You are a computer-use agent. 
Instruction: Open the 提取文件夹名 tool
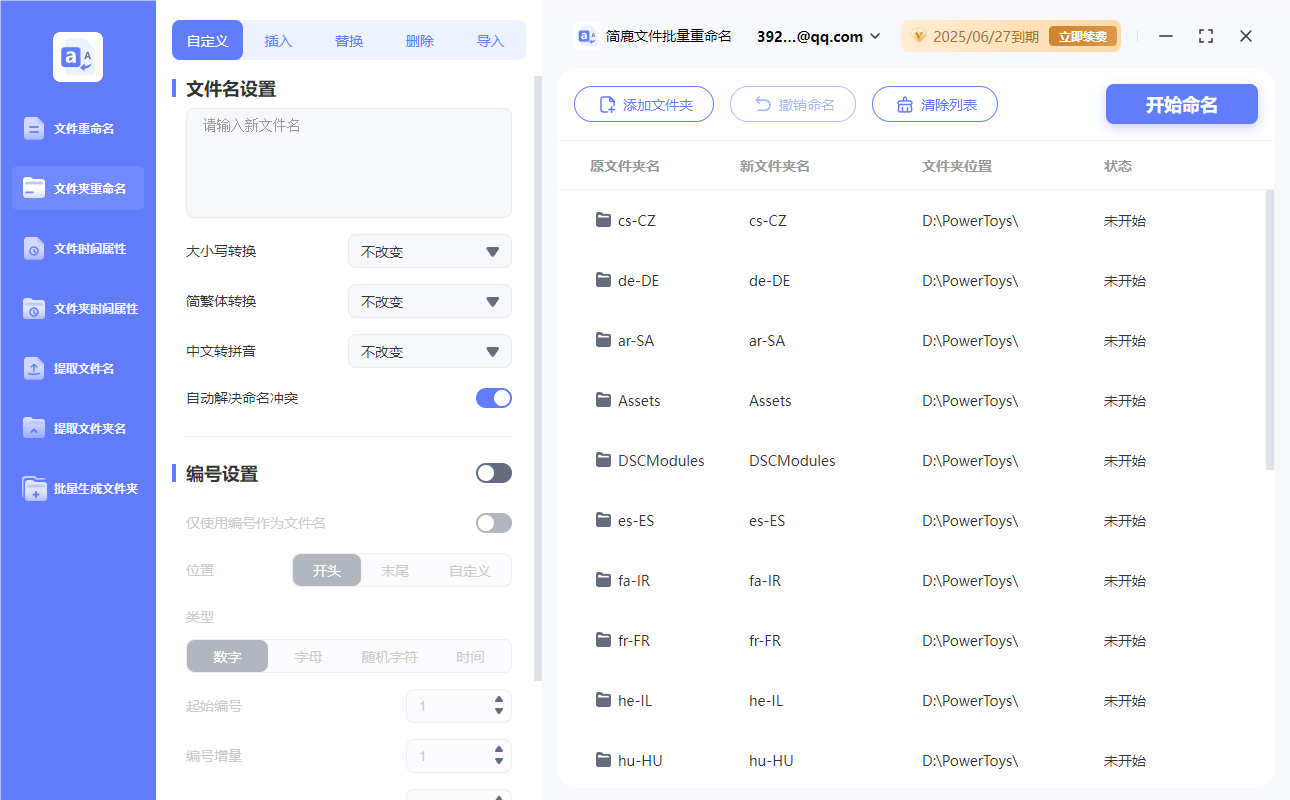(77, 428)
